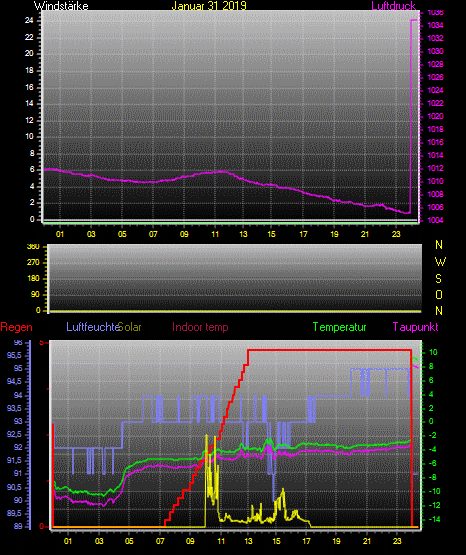
Task: Click the S compass letter on wind chart
Action: (x=438, y=279)
